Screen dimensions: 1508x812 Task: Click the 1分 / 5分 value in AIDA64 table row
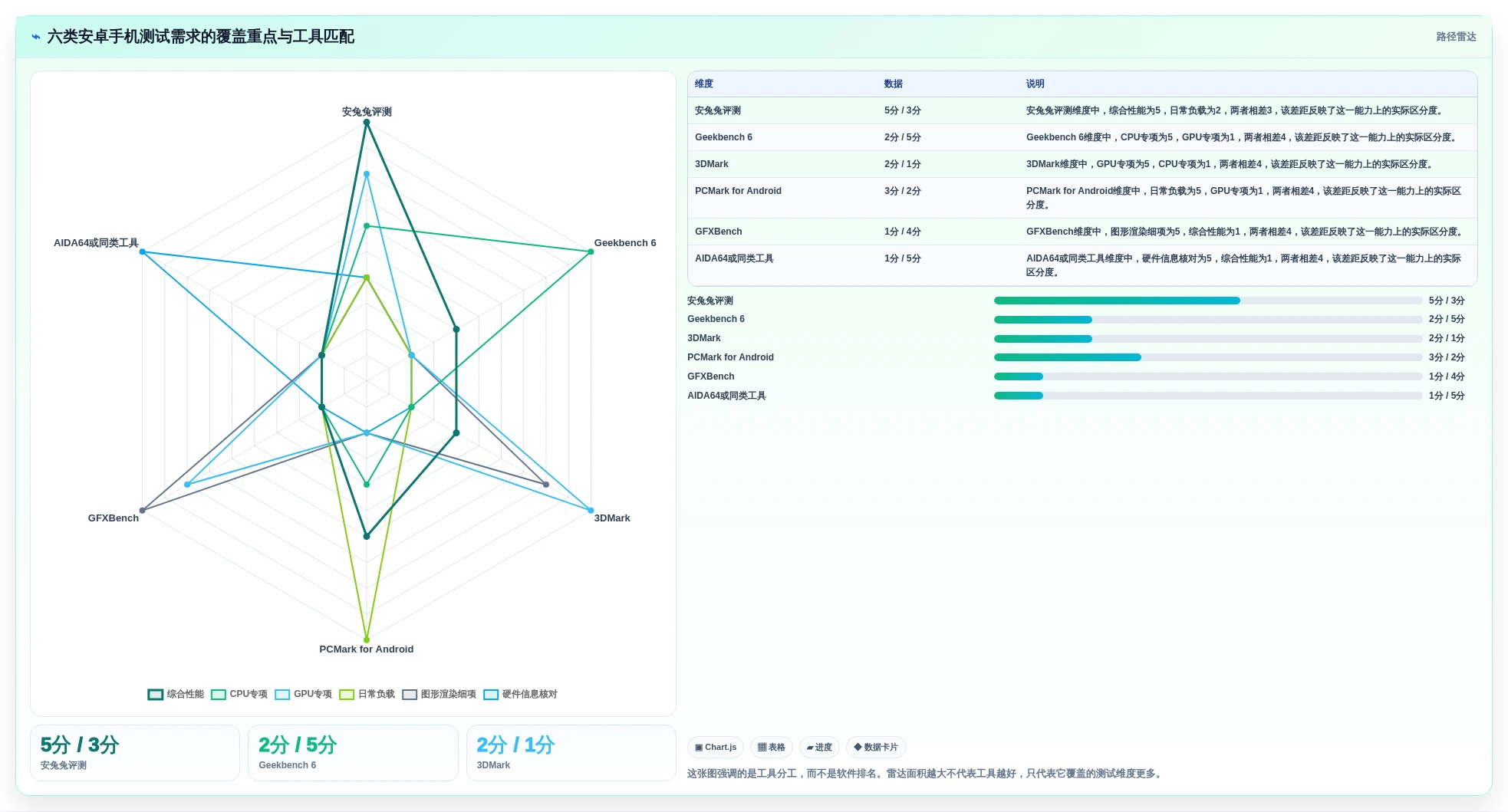pos(903,258)
